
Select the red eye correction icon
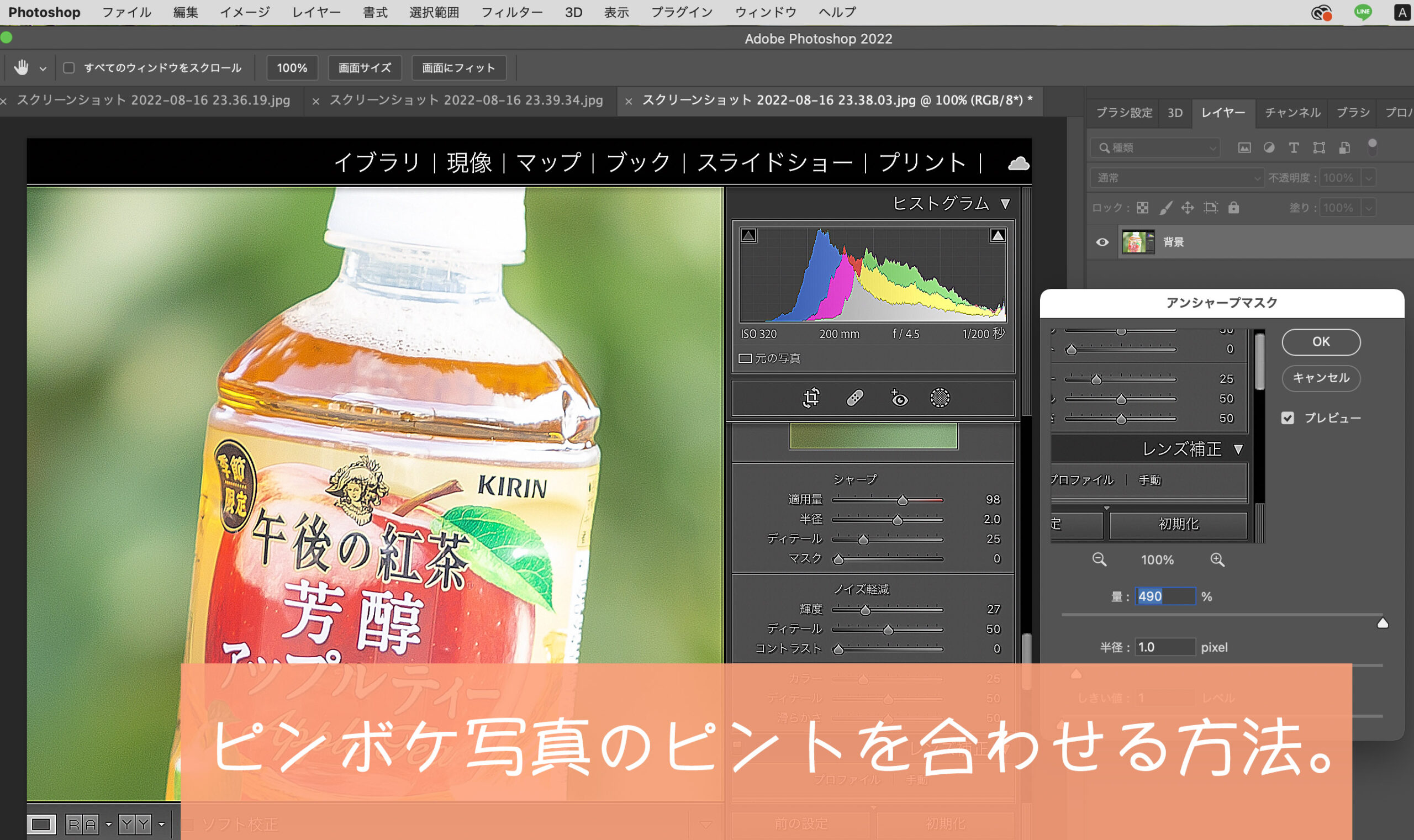tap(899, 398)
